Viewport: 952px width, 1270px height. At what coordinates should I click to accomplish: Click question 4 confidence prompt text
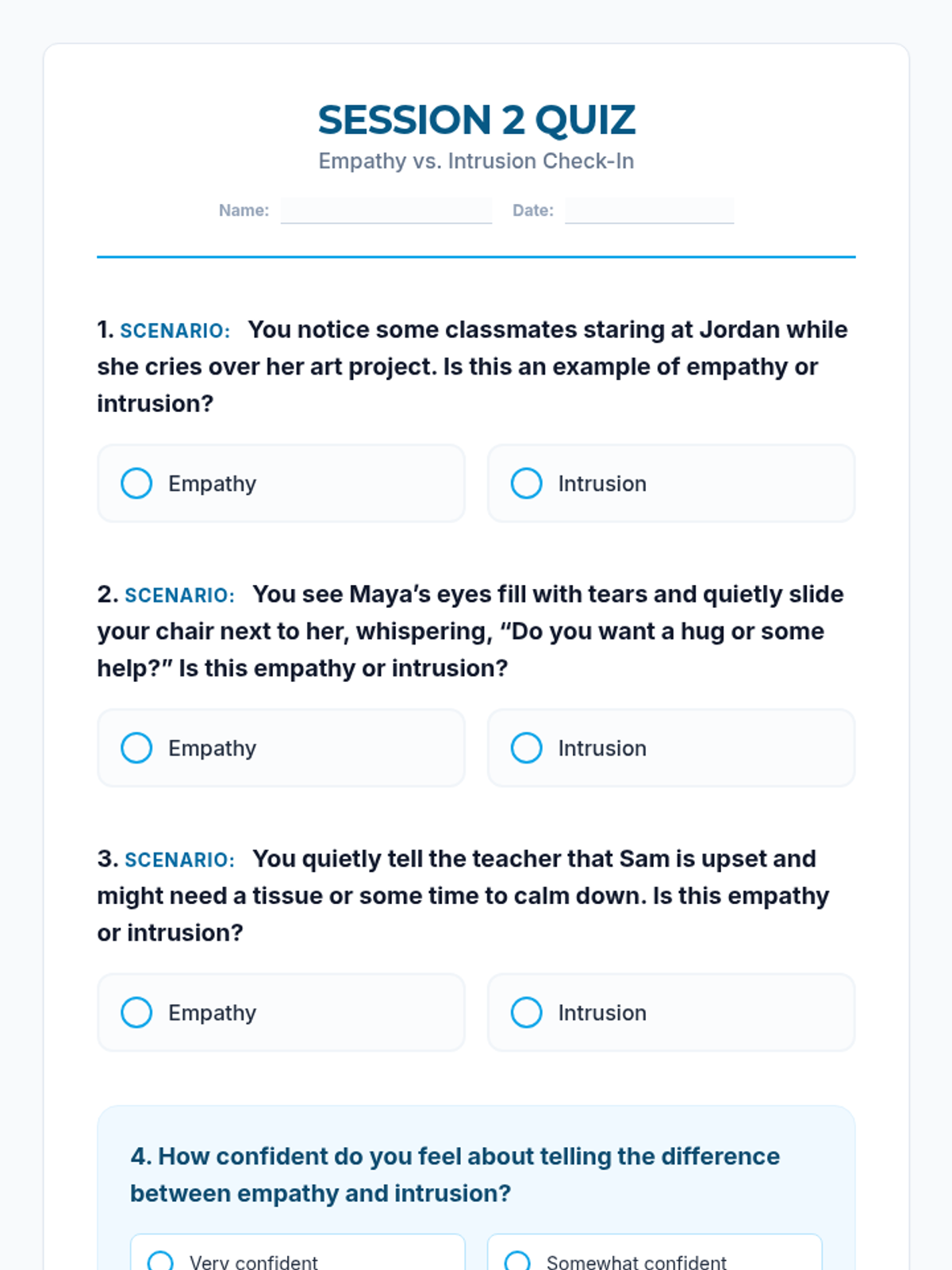tap(455, 1175)
